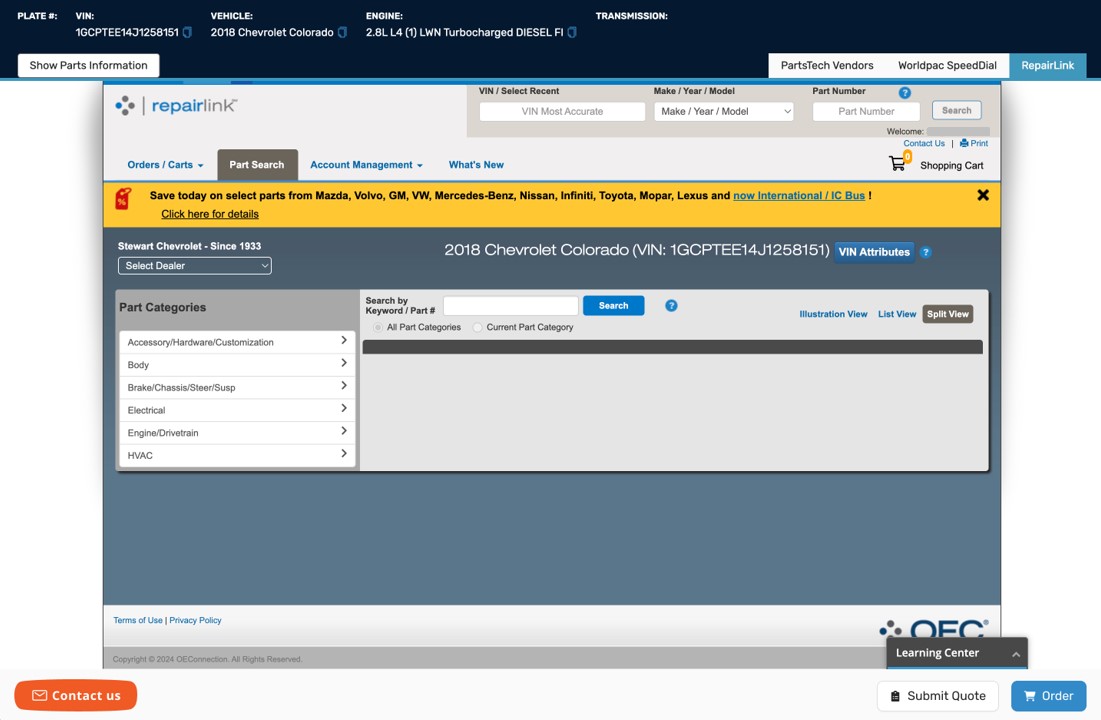The width and height of the screenshot is (1101, 720).
Task: Copy the VIN using its clipboard icon
Action: (187, 32)
